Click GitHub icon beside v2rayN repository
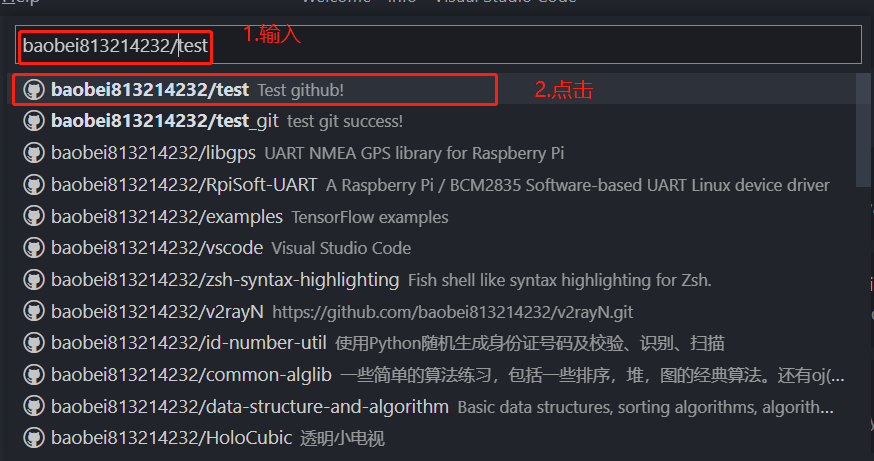 point(34,311)
